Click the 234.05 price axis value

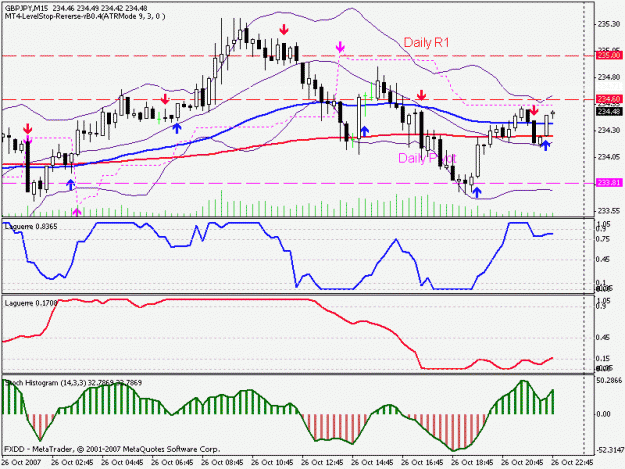click(x=609, y=157)
